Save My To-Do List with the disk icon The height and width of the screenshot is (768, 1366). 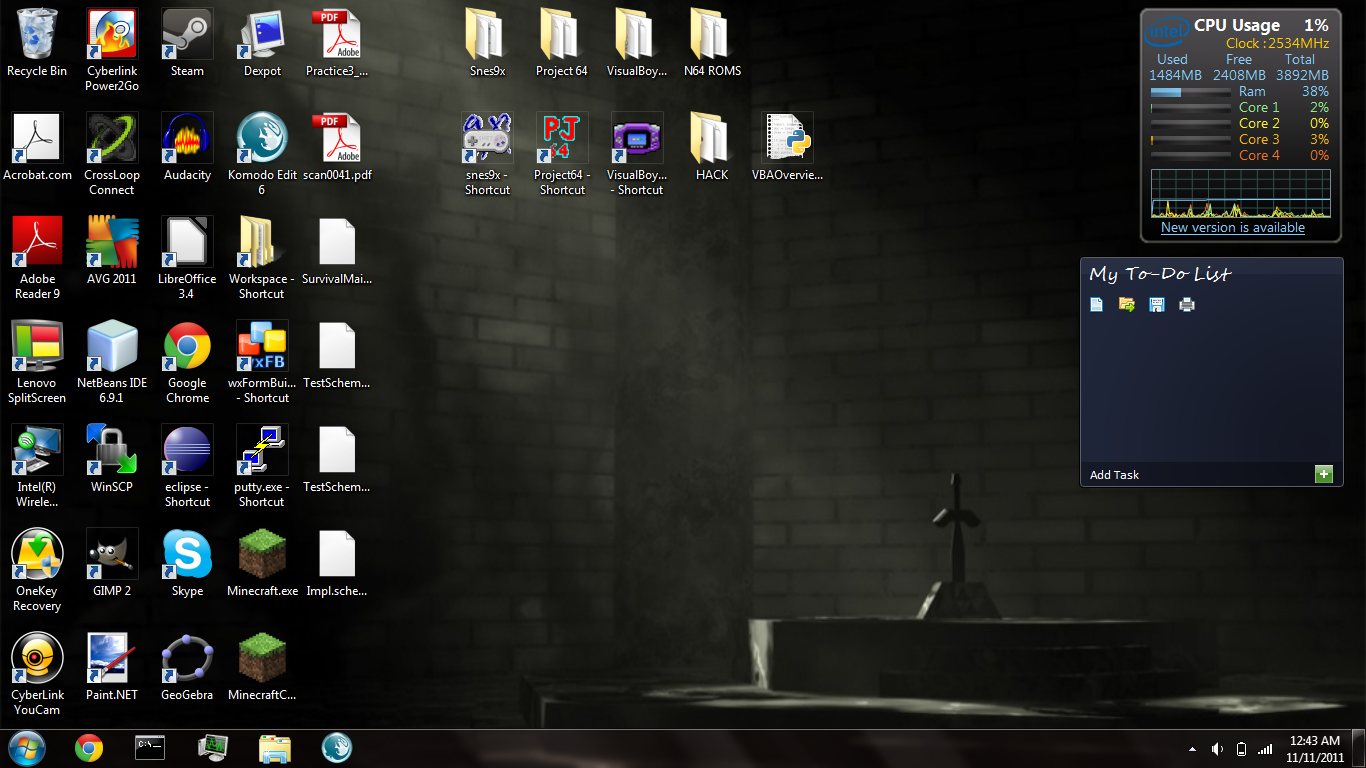pyautogui.click(x=1156, y=304)
